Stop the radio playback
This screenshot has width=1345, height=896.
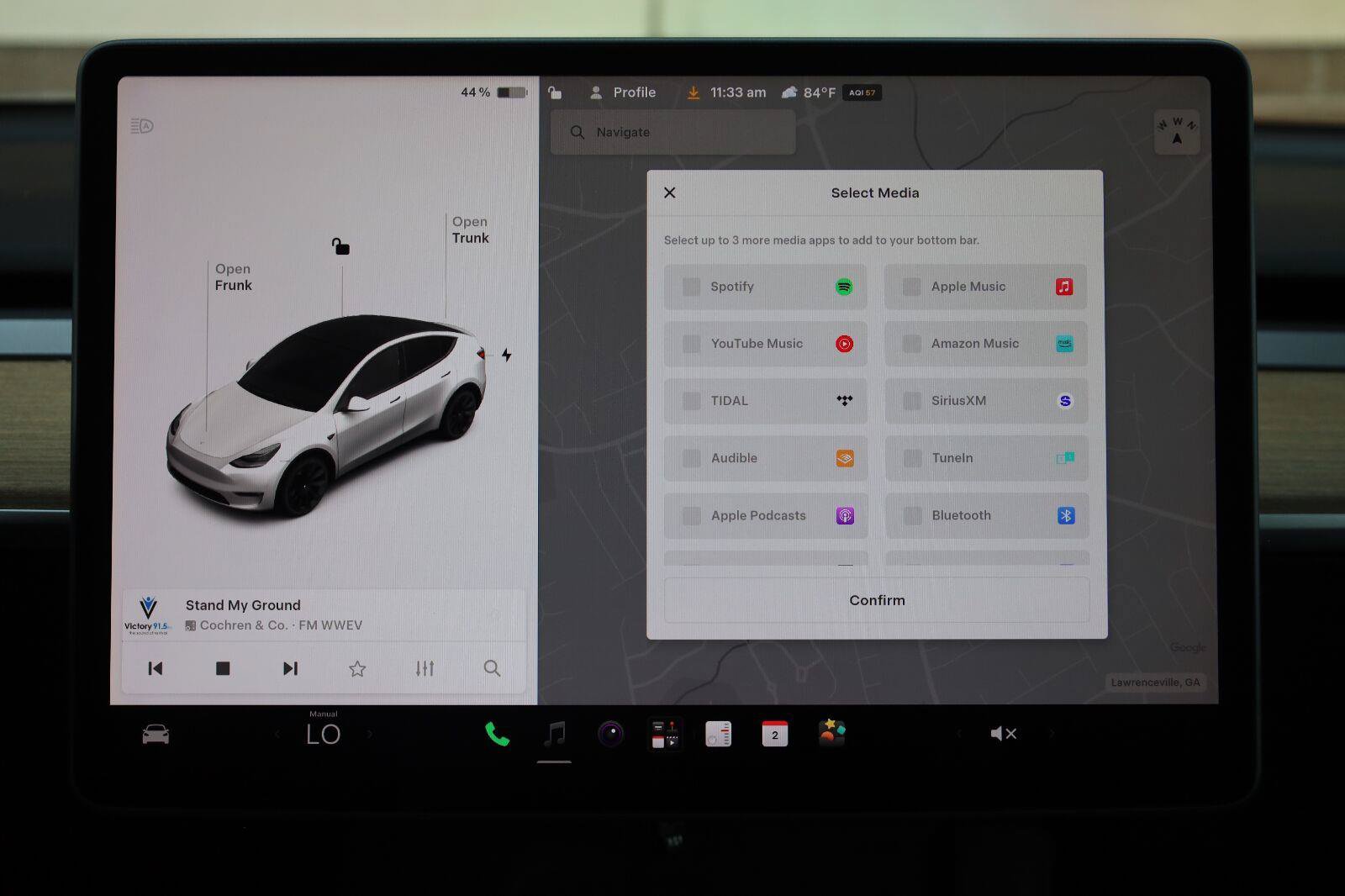[223, 668]
